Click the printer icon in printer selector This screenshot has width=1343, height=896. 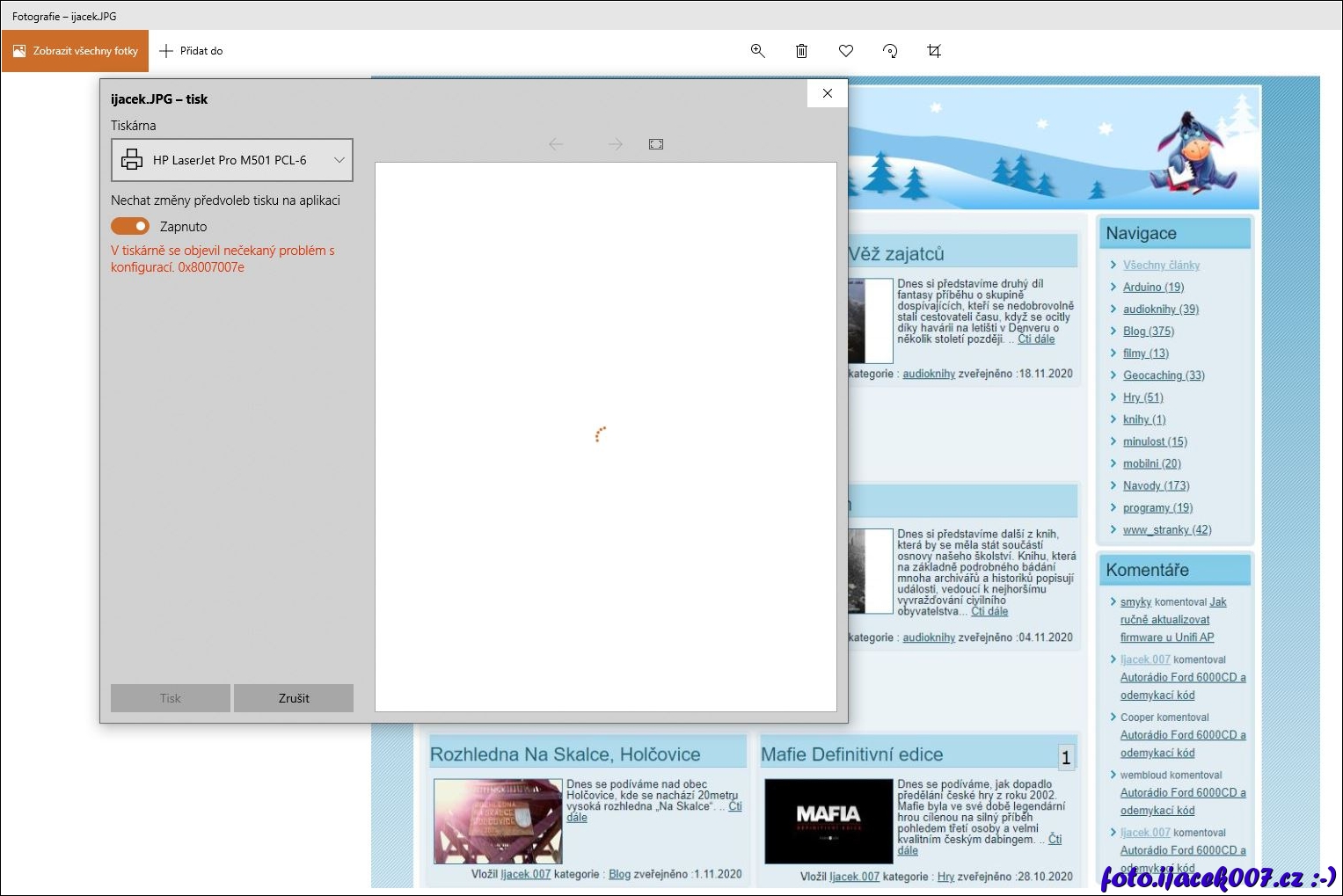[132, 160]
